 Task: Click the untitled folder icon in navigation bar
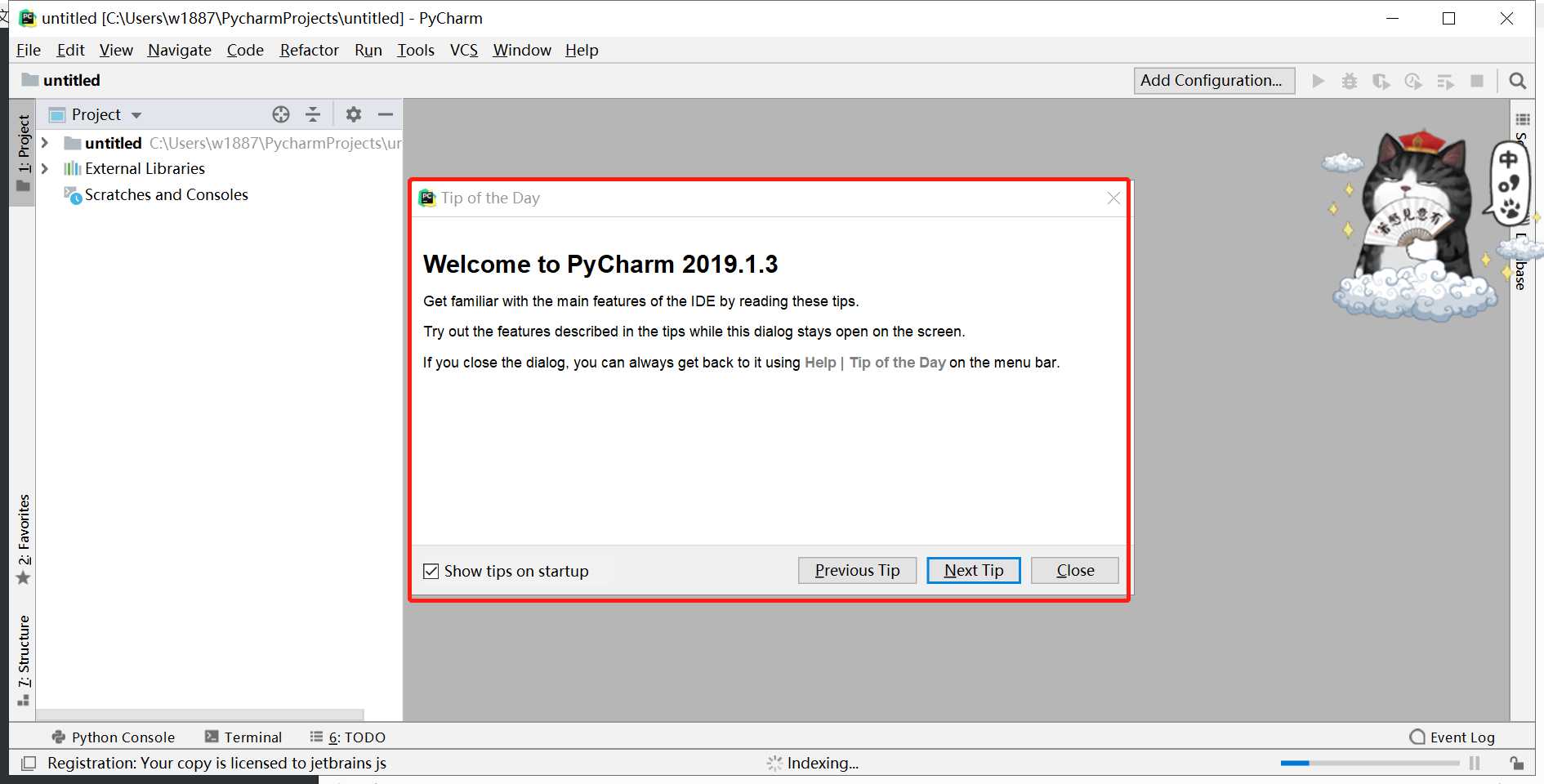30,79
